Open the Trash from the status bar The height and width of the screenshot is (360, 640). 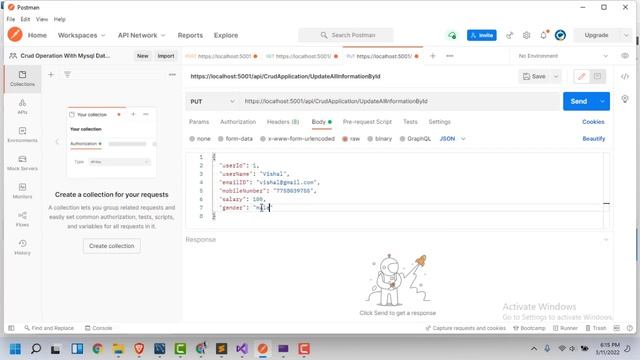coord(596,328)
